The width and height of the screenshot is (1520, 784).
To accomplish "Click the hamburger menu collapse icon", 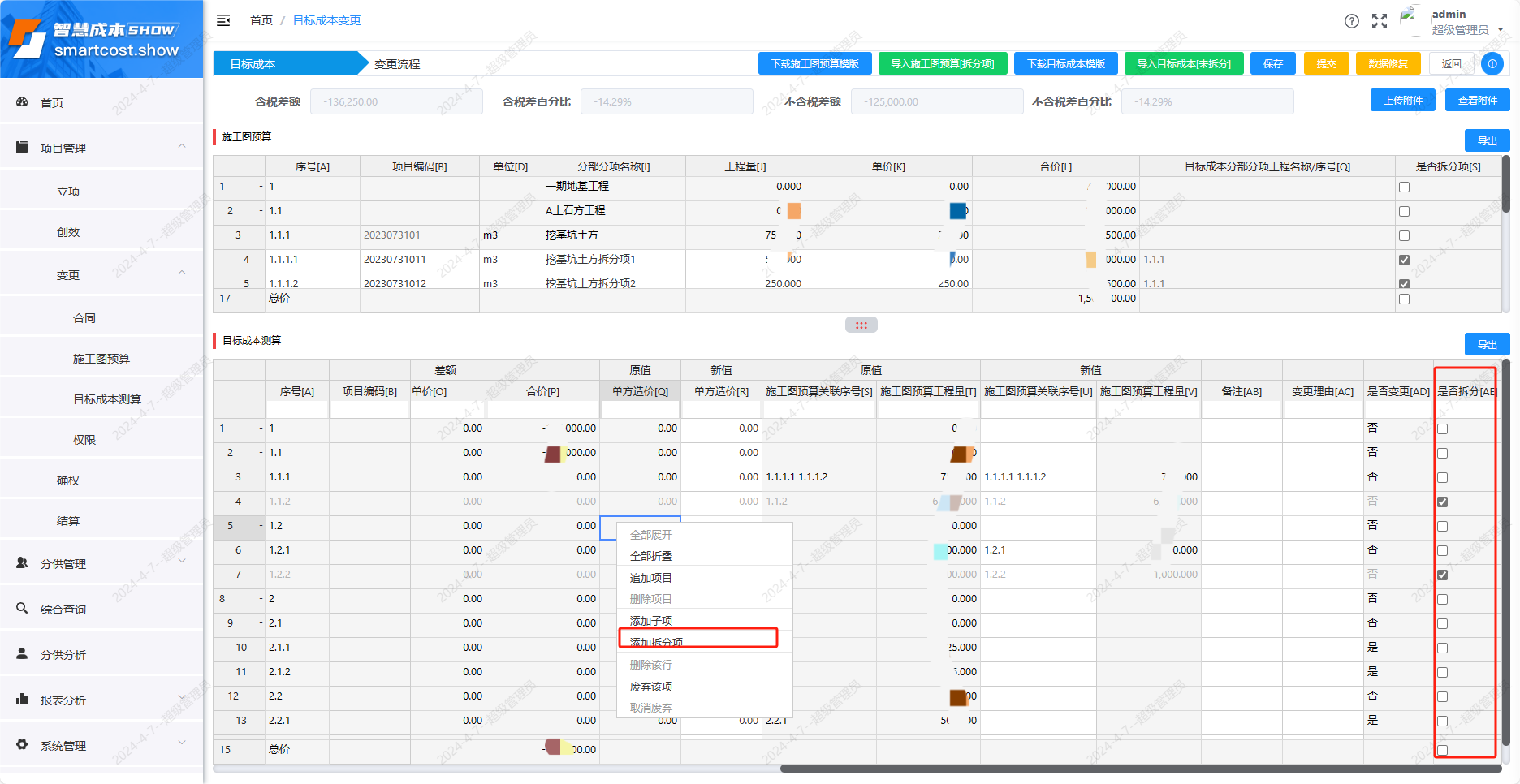I will click(x=223, y=20).
